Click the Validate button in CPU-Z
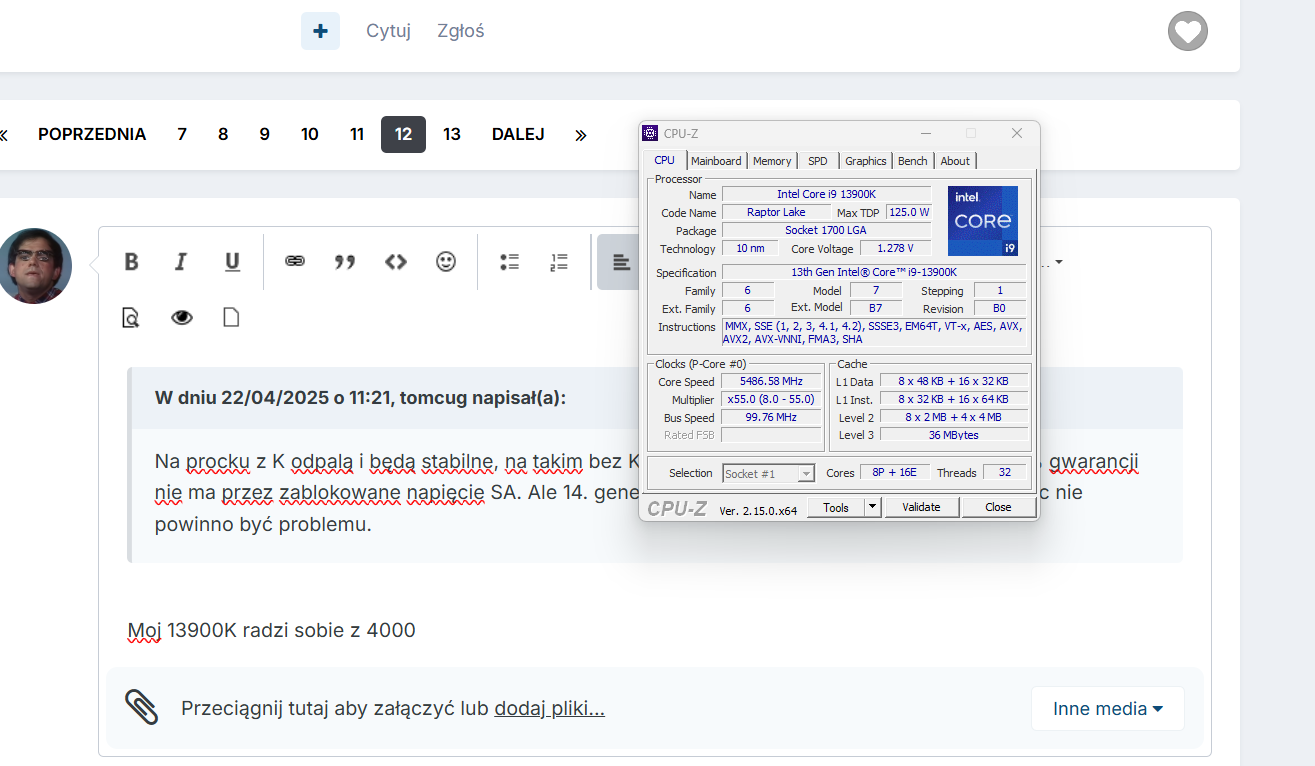The height and width of the screenshot is (766, 1315). (x=921, y=507)
